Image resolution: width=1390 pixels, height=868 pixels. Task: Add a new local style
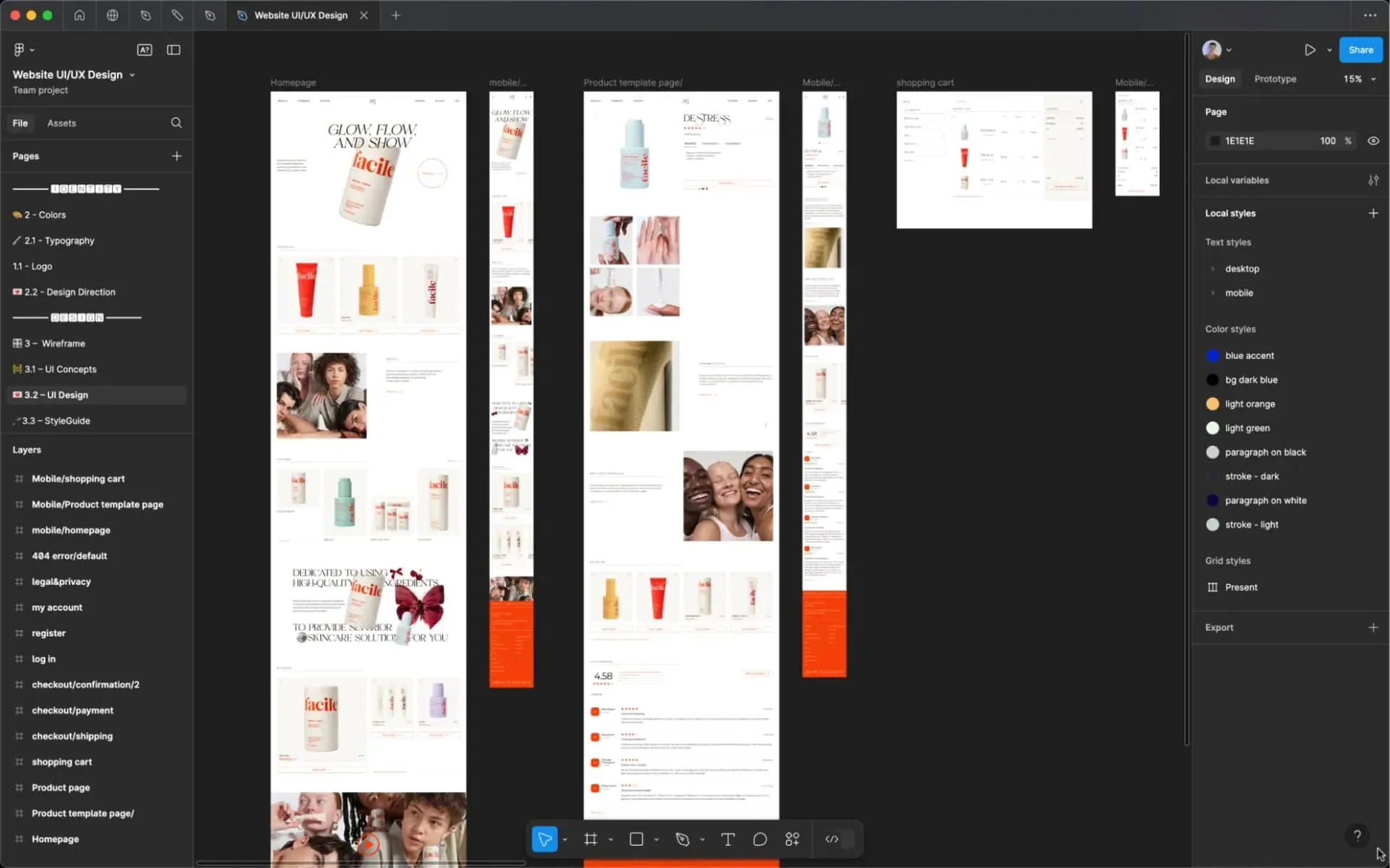pos(1373,213)
